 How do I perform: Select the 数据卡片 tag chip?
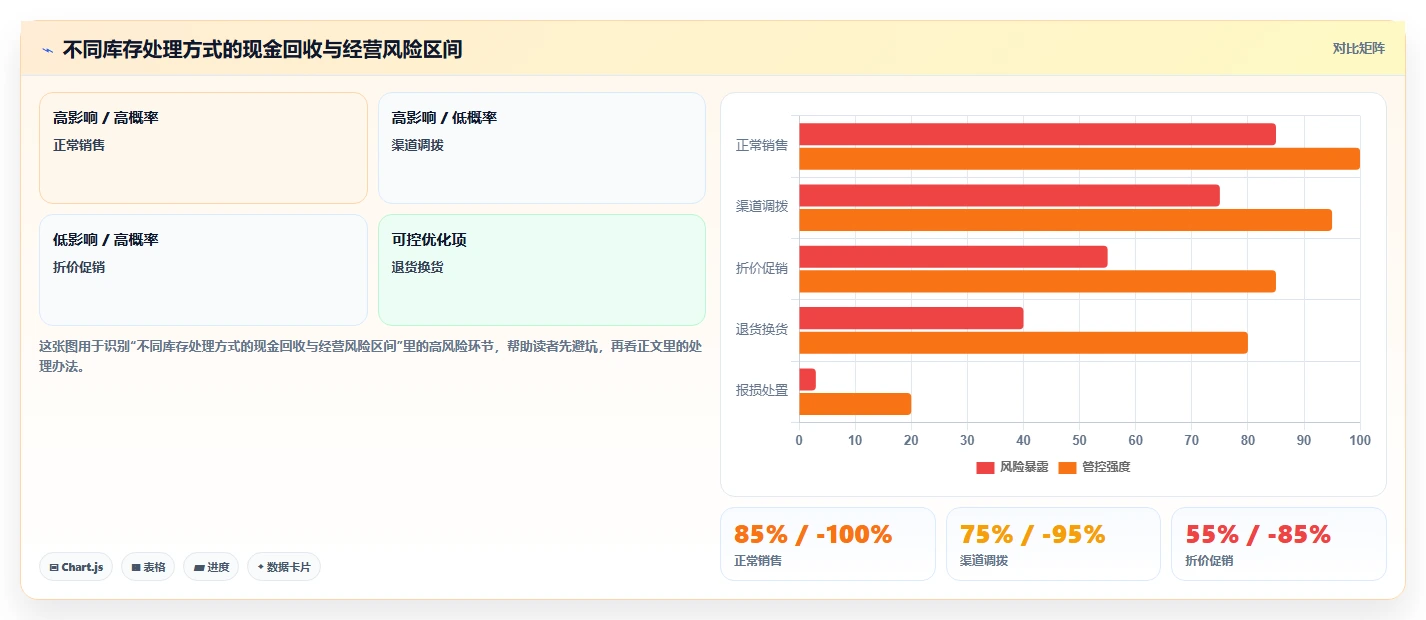[x=284, y=567]
